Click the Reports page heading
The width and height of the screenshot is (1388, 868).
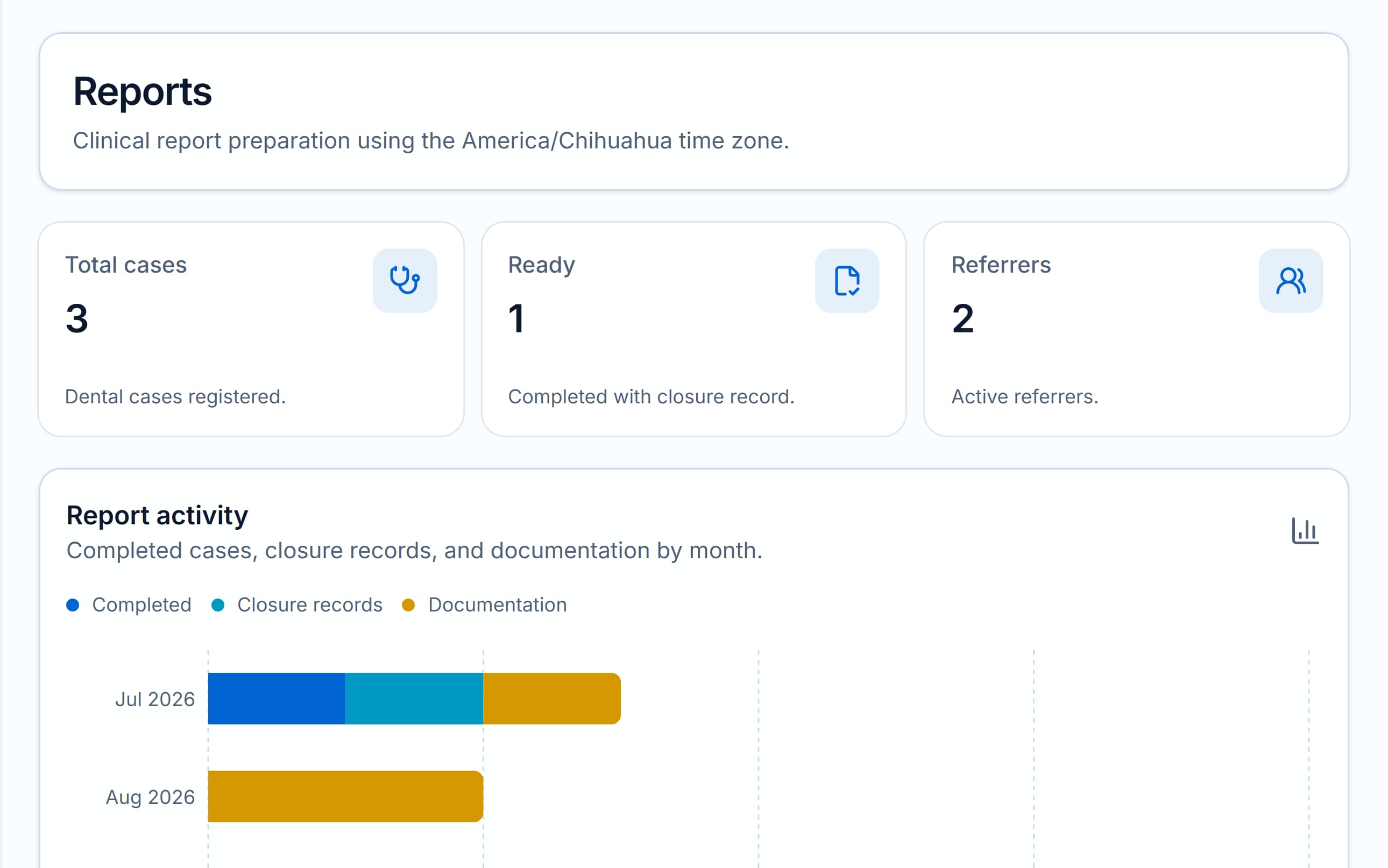coord(143,91)
